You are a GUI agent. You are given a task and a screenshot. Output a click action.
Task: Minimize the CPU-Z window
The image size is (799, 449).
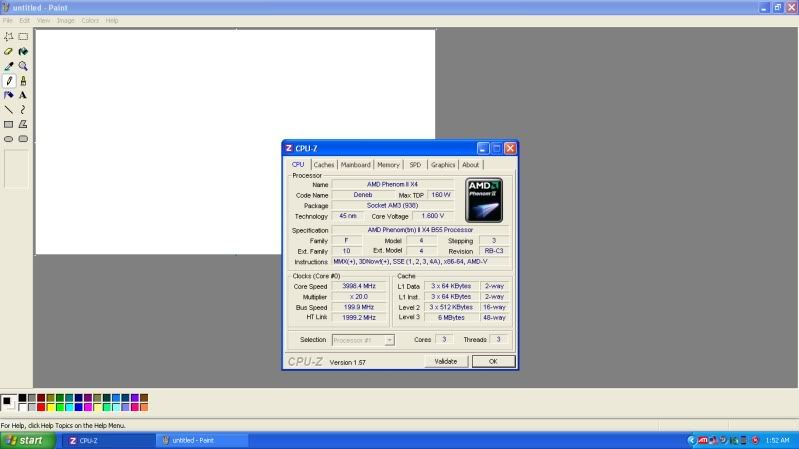coord(483,148)
